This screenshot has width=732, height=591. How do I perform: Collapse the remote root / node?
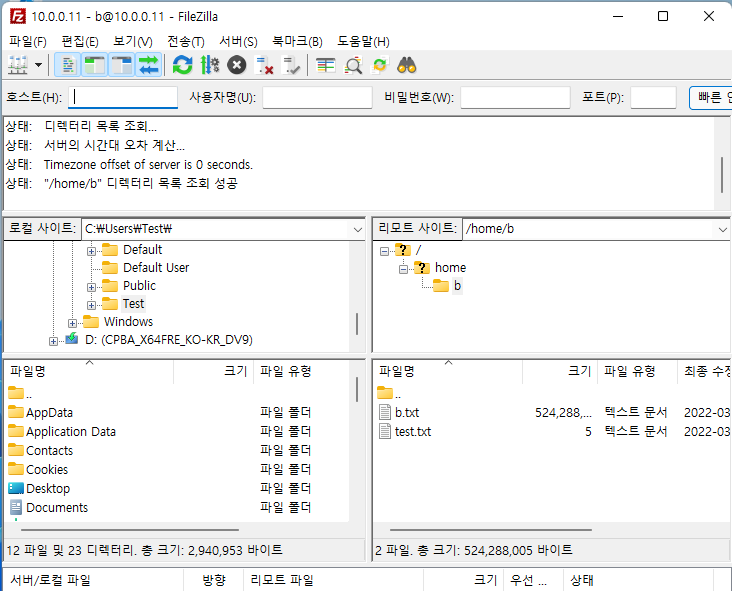point(384,251)
